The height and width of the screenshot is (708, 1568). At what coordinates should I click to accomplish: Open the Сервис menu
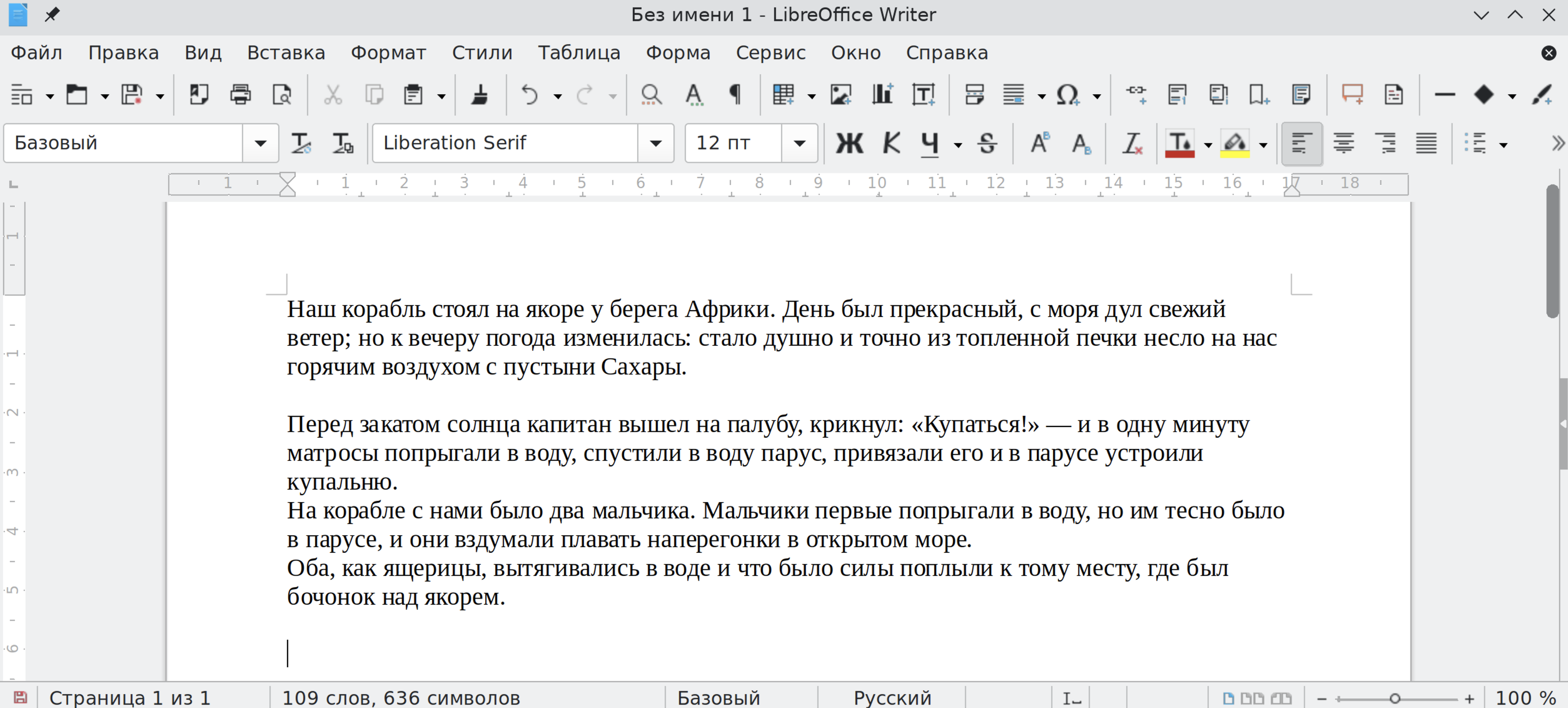click(x=771, y=53)
